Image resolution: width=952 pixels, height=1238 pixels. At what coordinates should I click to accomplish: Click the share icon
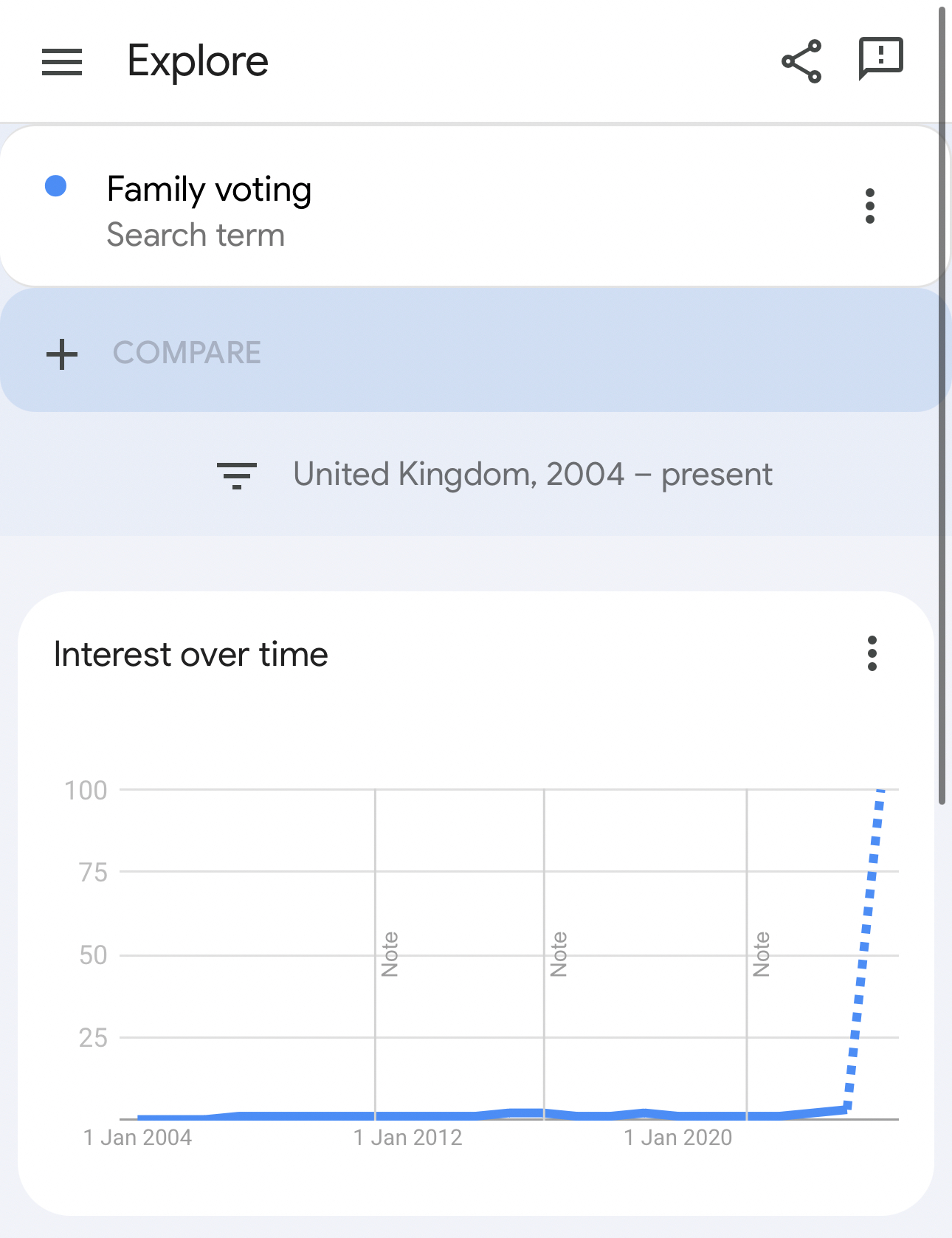(801, 61)
